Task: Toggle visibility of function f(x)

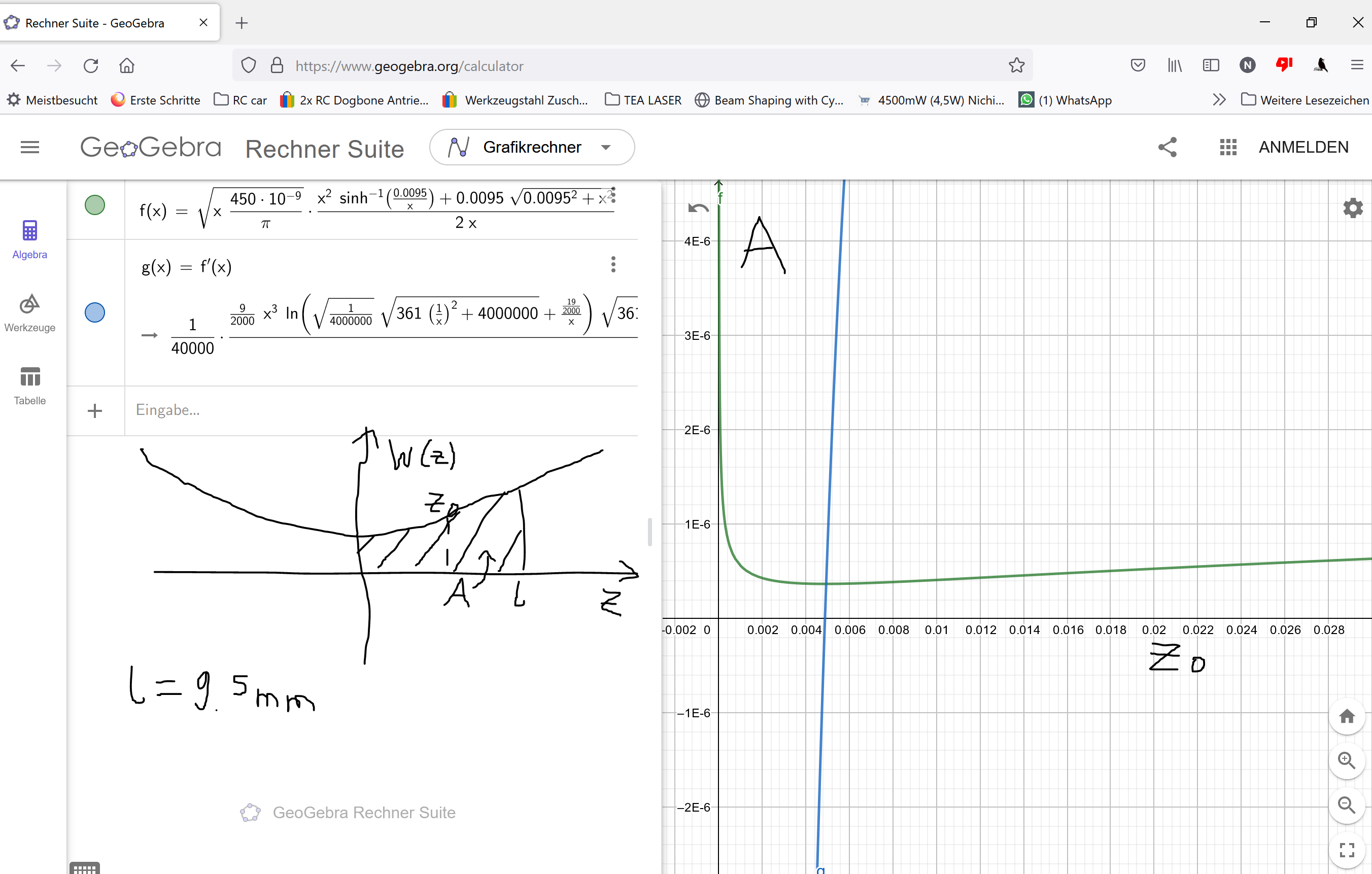Action: pyautogui.click(x=94, y=204)
